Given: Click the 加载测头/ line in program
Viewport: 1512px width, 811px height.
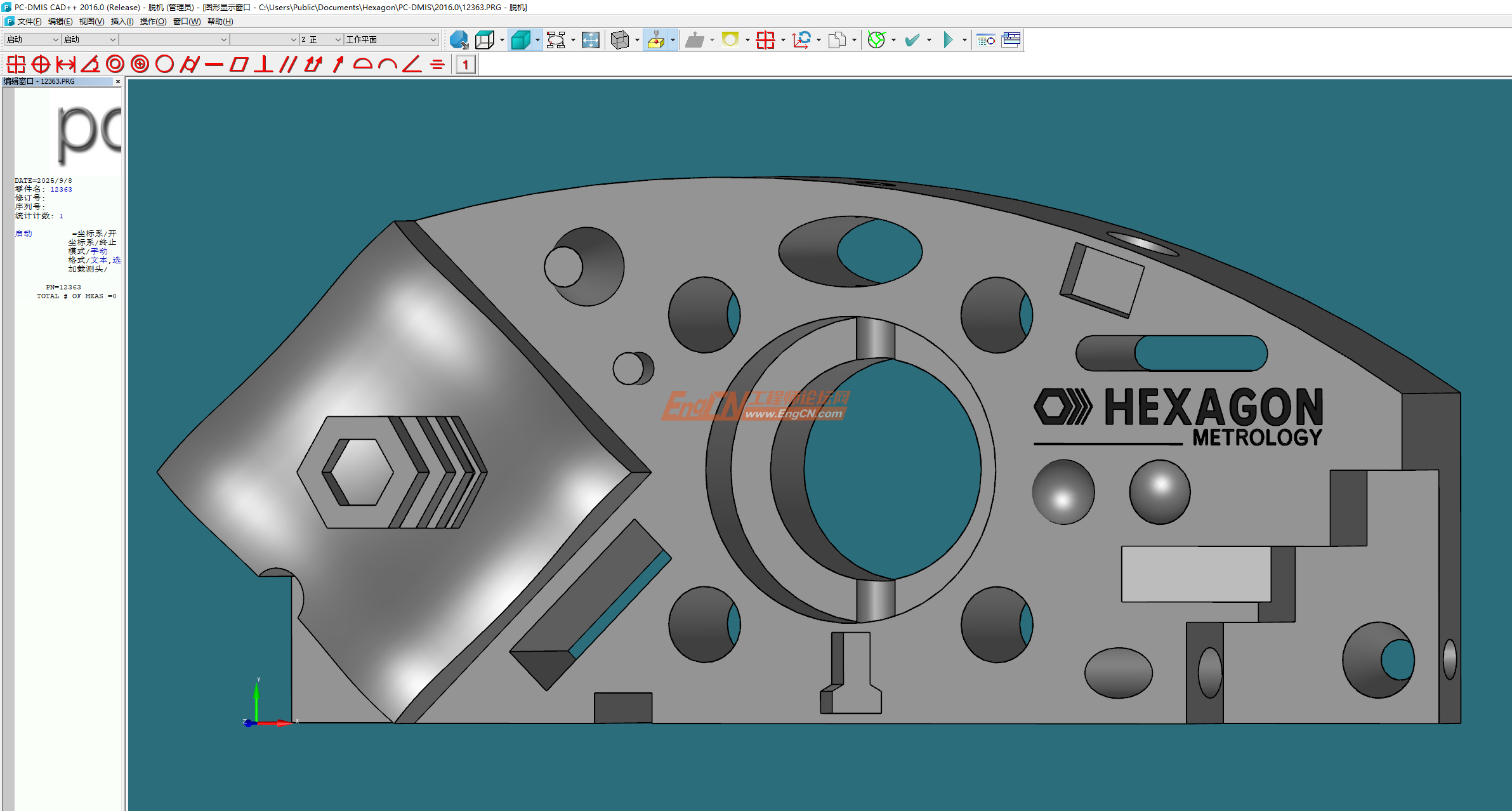Looking at the screenshot, I should coord(88,269).
